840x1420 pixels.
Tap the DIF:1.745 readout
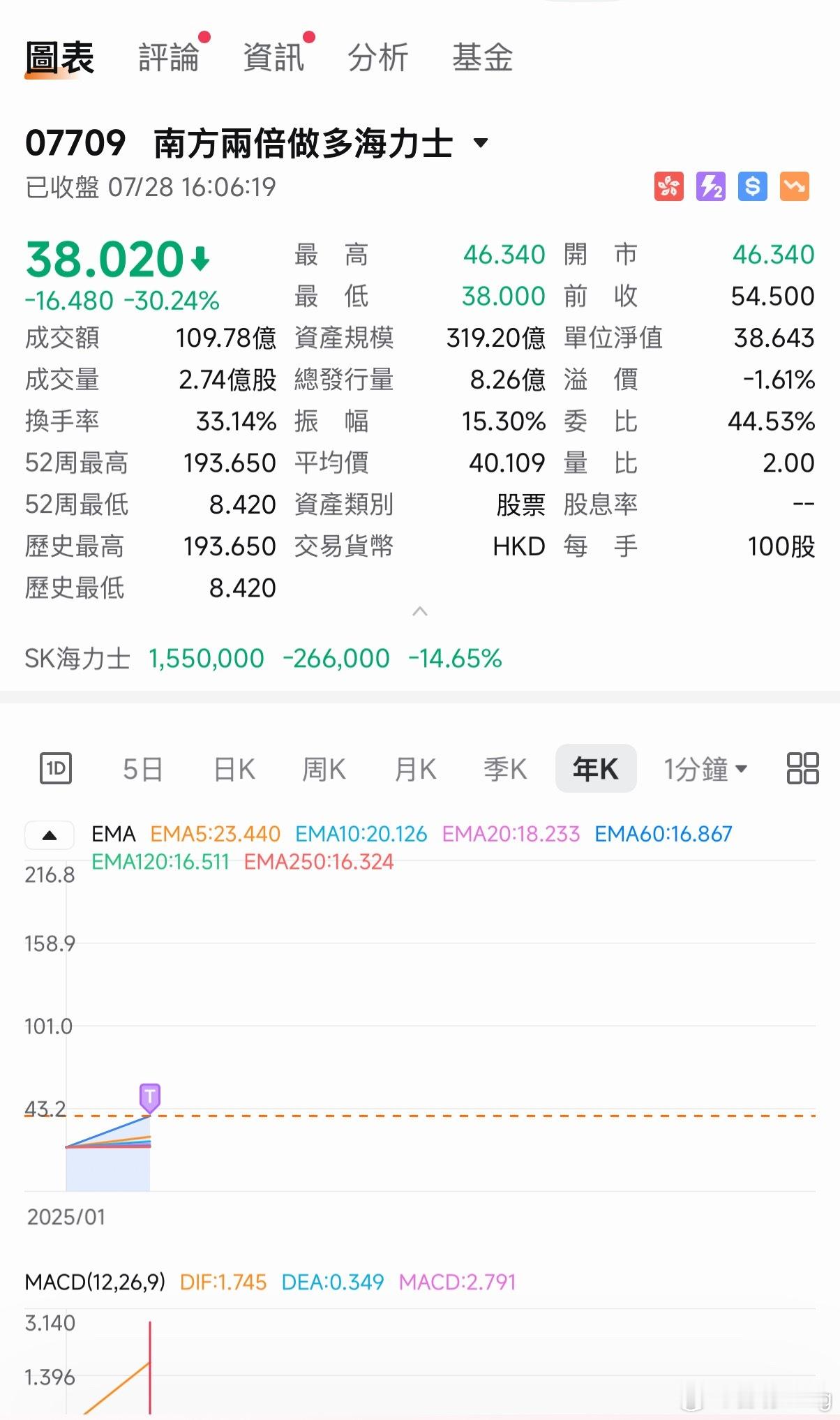pos(223,1282)
